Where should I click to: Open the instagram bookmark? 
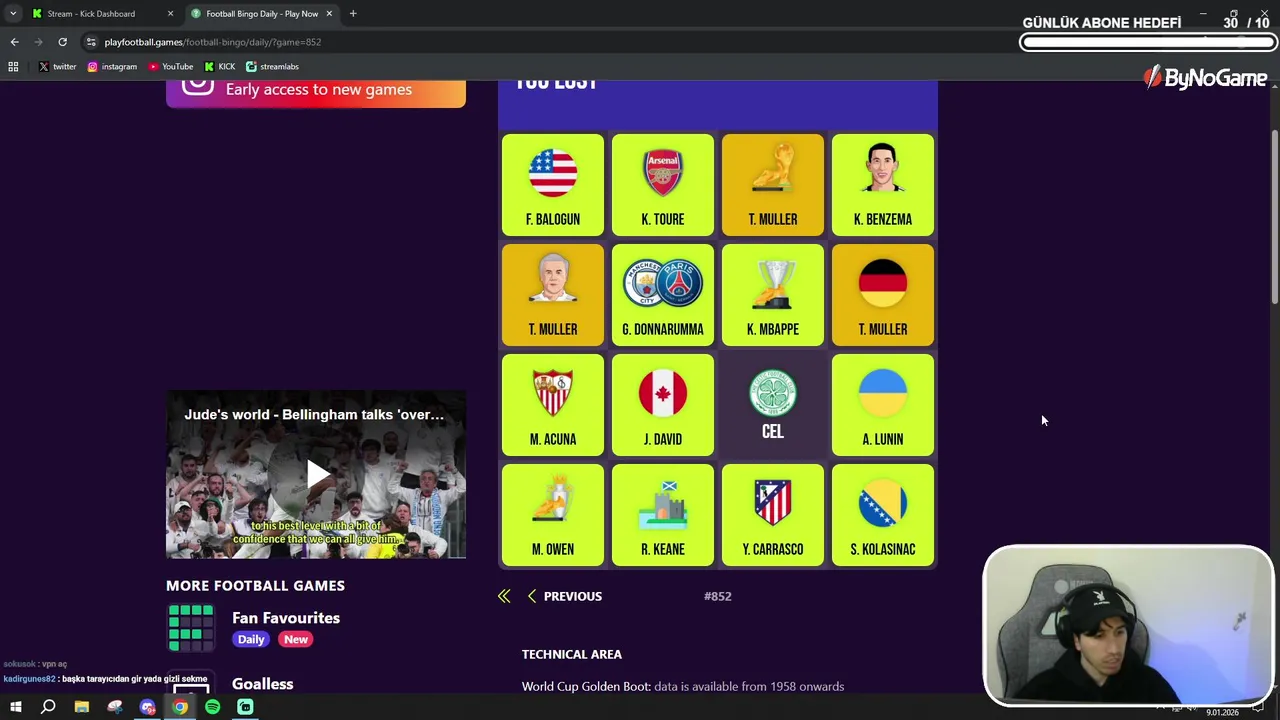pyautogui.click(x=112, y=67)
